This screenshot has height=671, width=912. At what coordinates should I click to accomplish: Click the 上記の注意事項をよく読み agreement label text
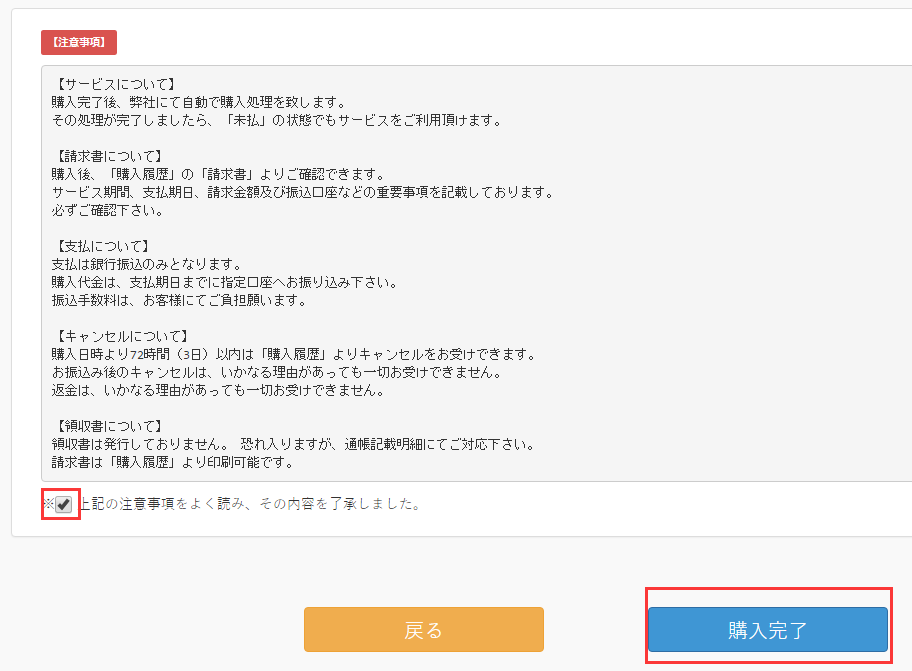250,504
